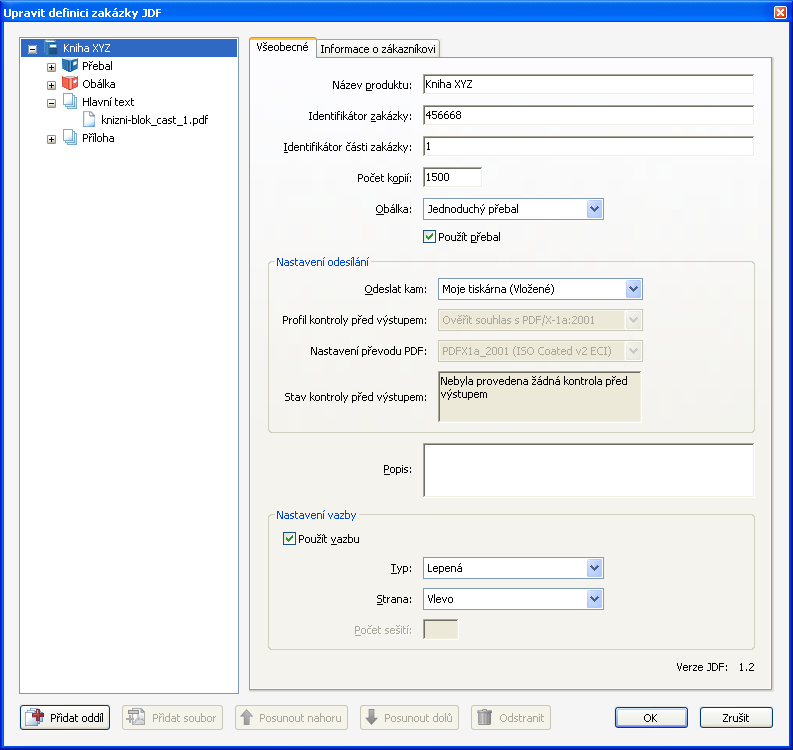Confirm with the OK button
The image size is (793, 750).
pos(651,717)
